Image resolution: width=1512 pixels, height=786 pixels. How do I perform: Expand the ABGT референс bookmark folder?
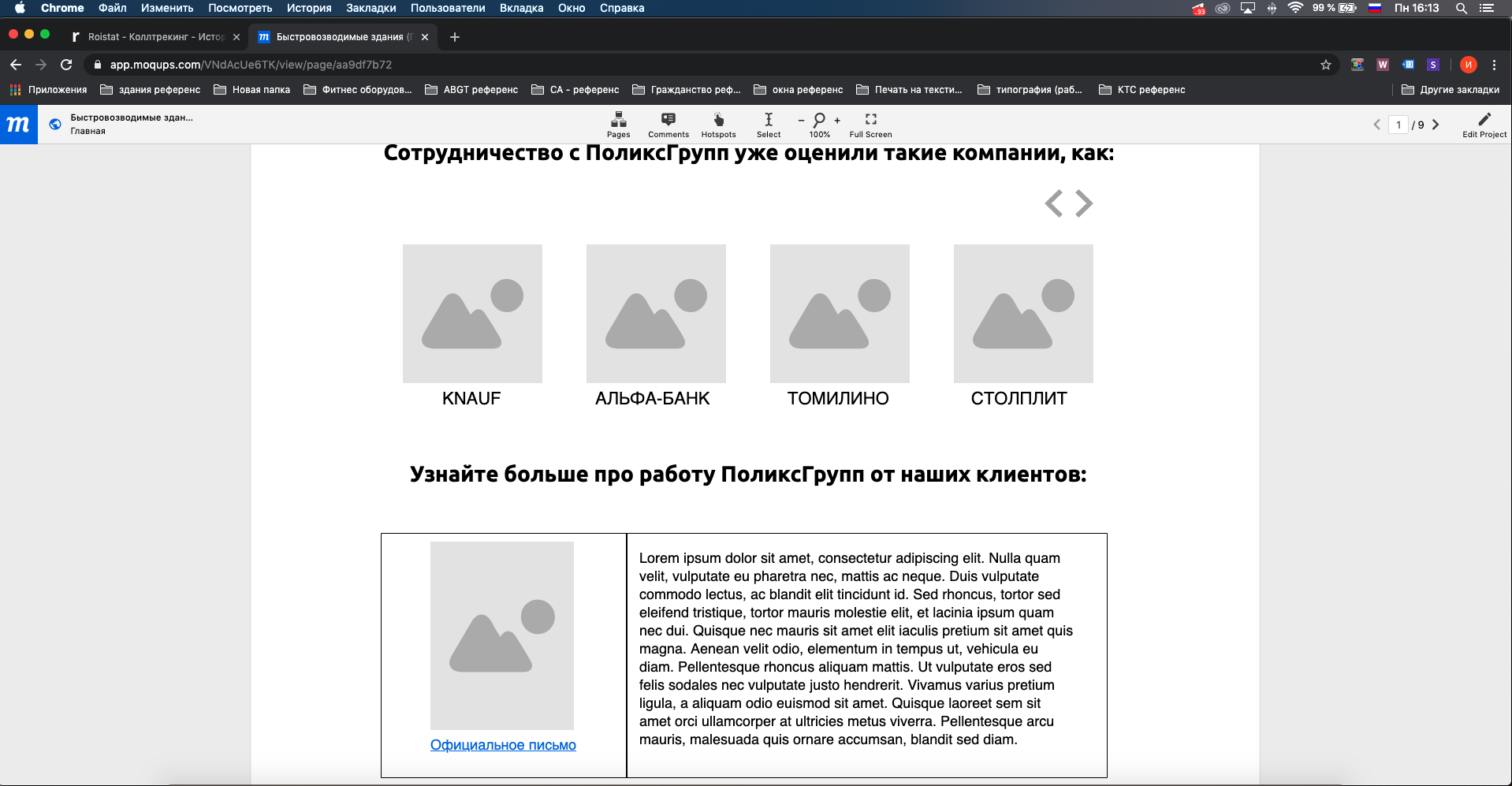pos(471,90)
